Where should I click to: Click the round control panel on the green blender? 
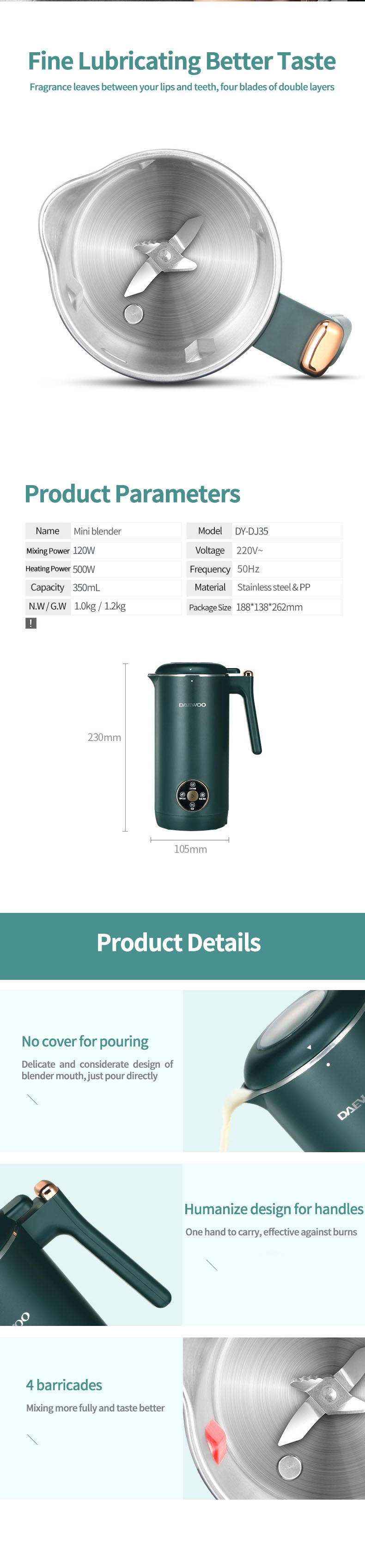point(192,795)
